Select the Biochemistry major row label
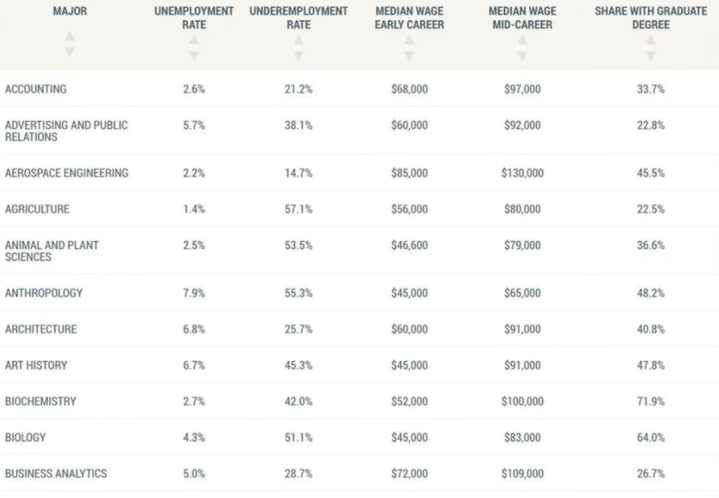This screenshot has height=498, width=719. coord(41,401)
